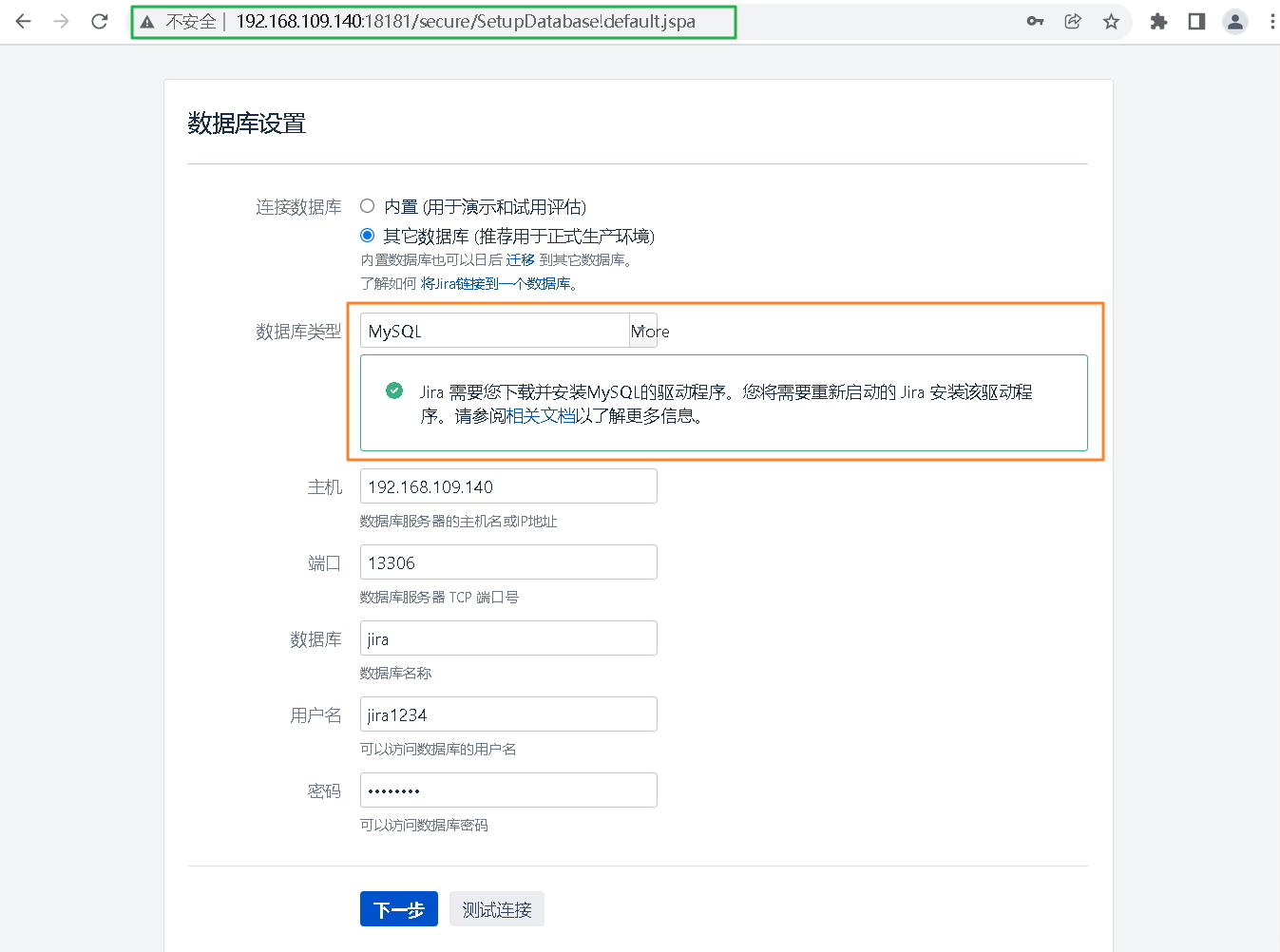The image size is (1280, 952).
Task: Focus the password field
Action: (508, 790)
